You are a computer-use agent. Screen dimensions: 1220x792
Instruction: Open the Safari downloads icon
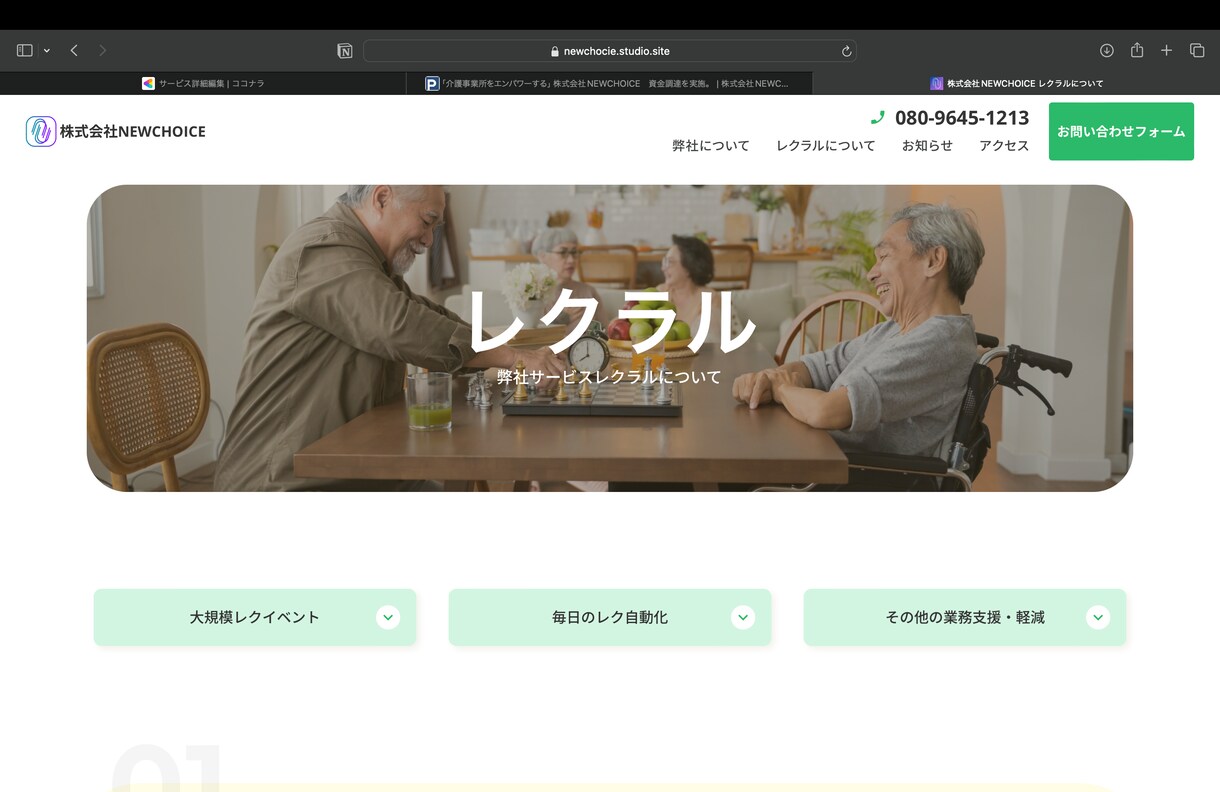point(1107,50)
